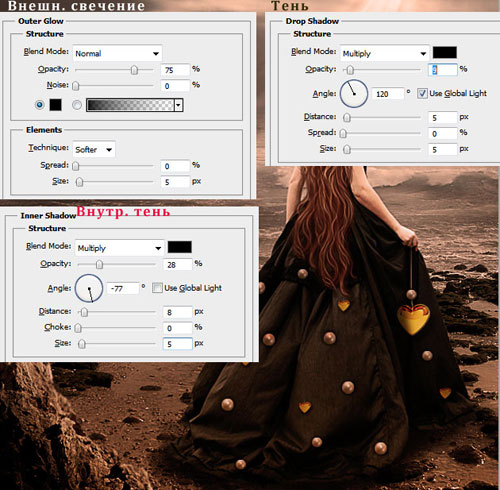Click the Inner Shadow angle dial
Image resolution: width=500 pixels, height=490 pixels.
click(89, 288)
